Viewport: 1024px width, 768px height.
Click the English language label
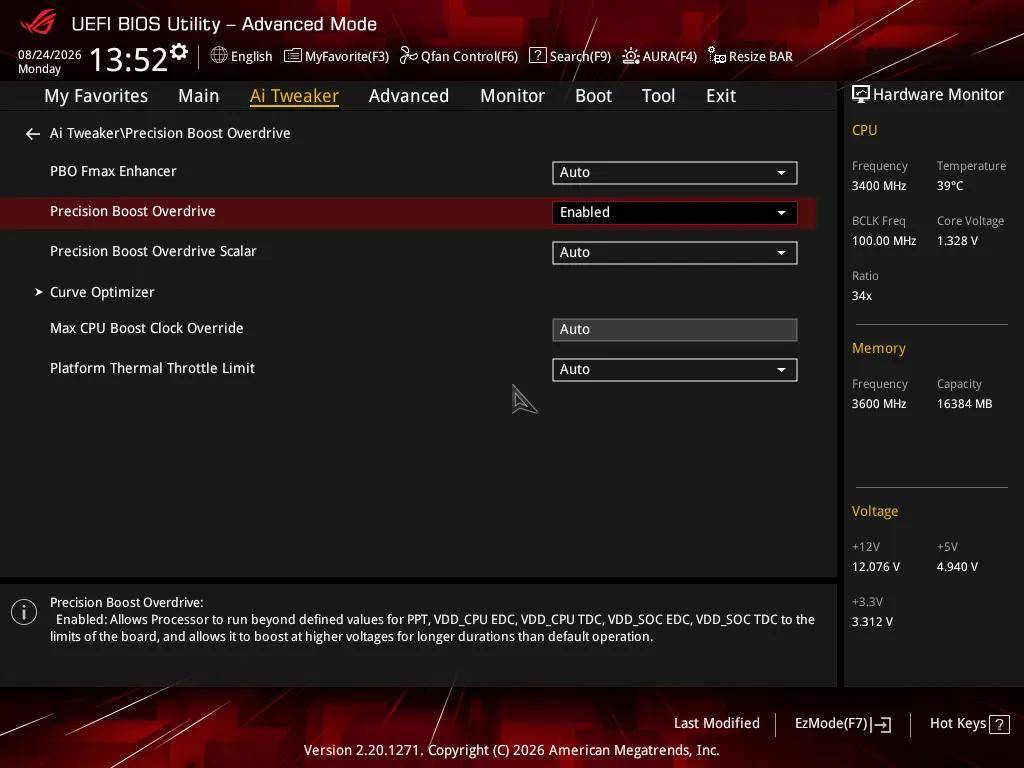[x=251, y=56]
